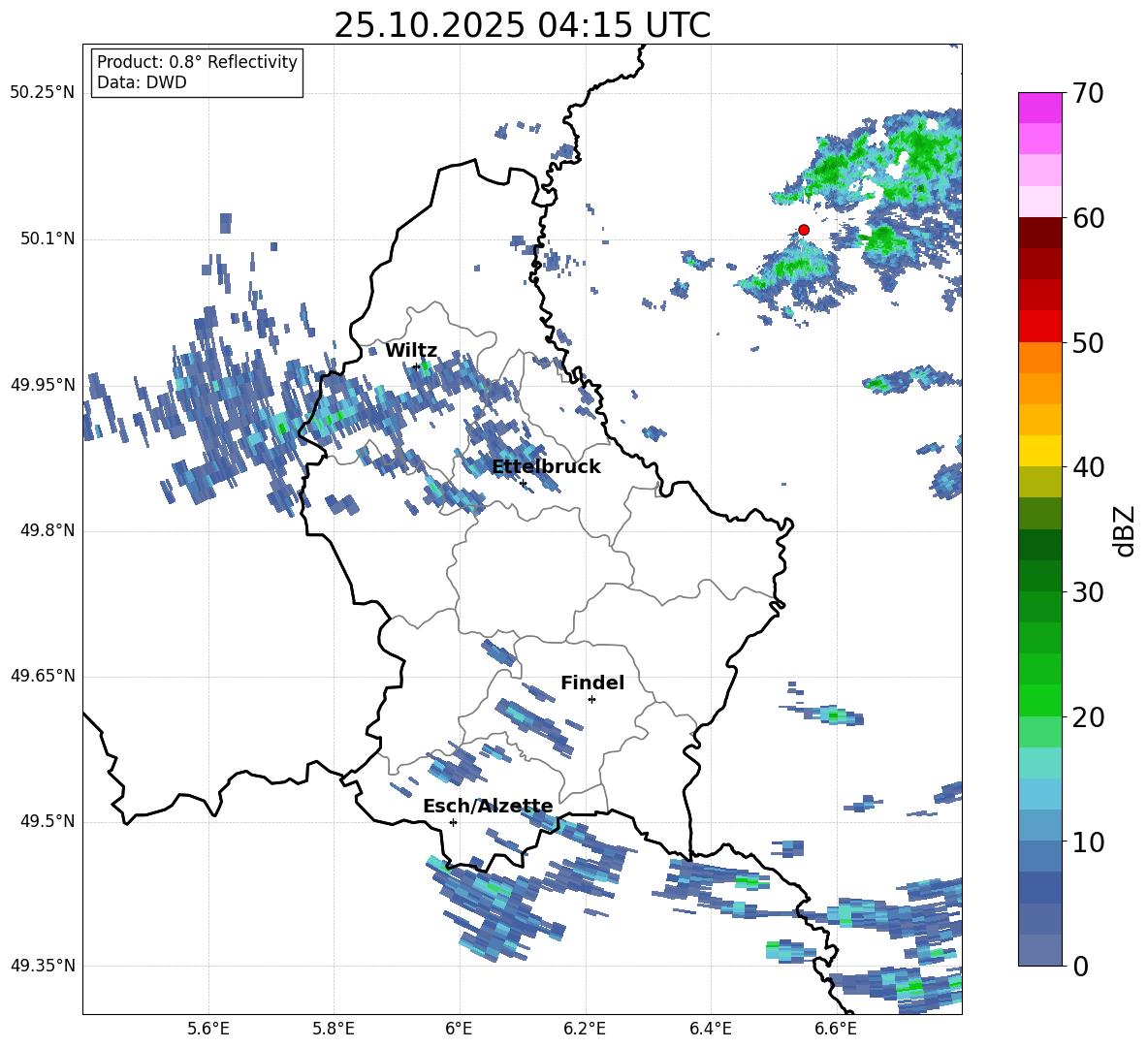1148x1048 pixels.
Task: Click the dark maroon swatch just below 60
Action: coord(1040,232)
